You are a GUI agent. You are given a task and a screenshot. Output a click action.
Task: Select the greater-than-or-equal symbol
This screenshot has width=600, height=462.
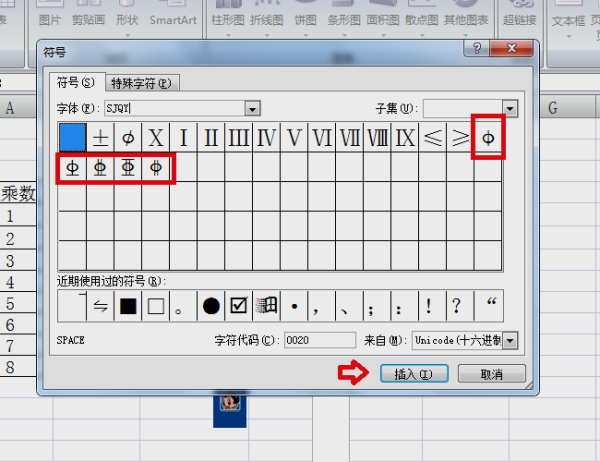coord(460,137)
